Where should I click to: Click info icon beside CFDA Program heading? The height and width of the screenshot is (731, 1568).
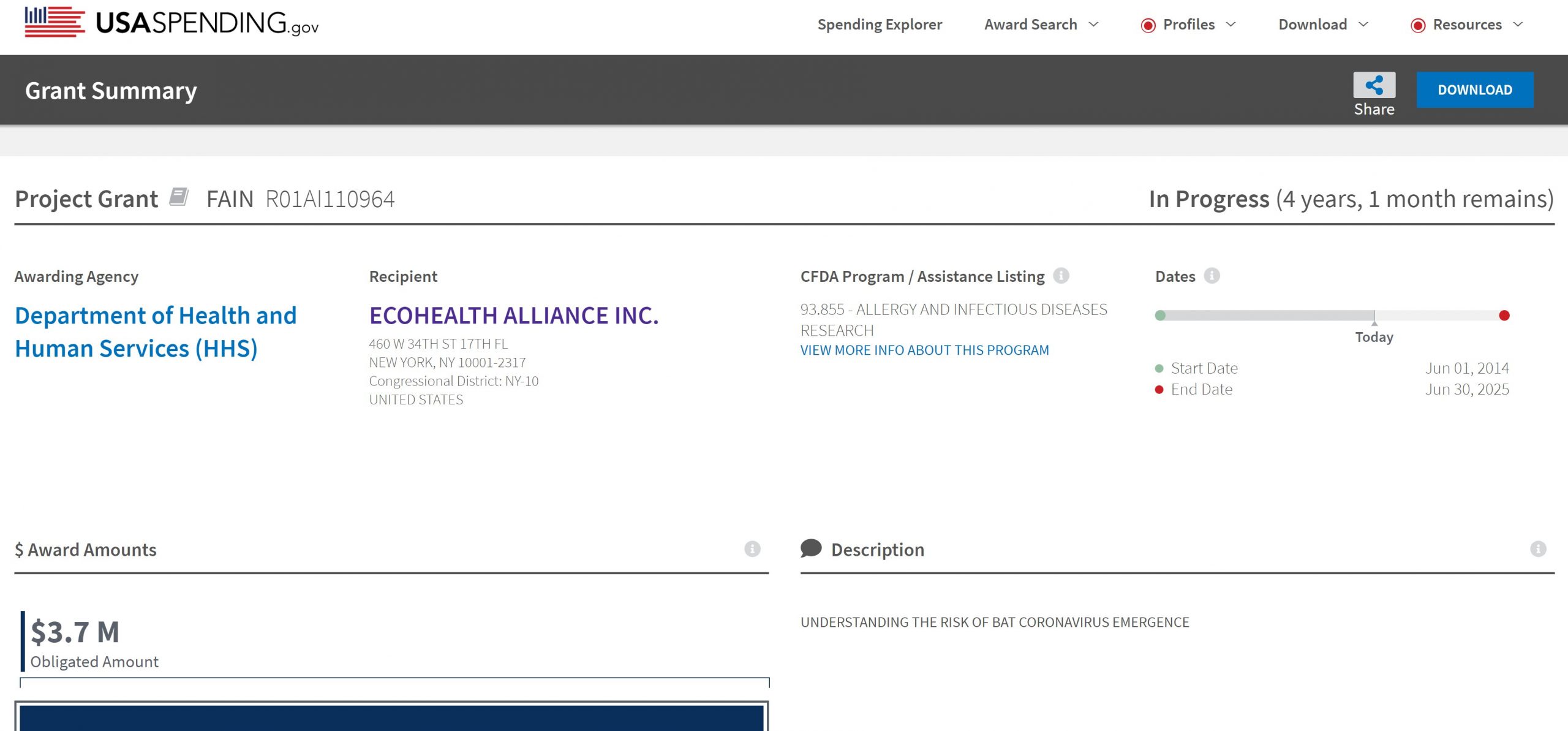click(x=1061, y=276)
